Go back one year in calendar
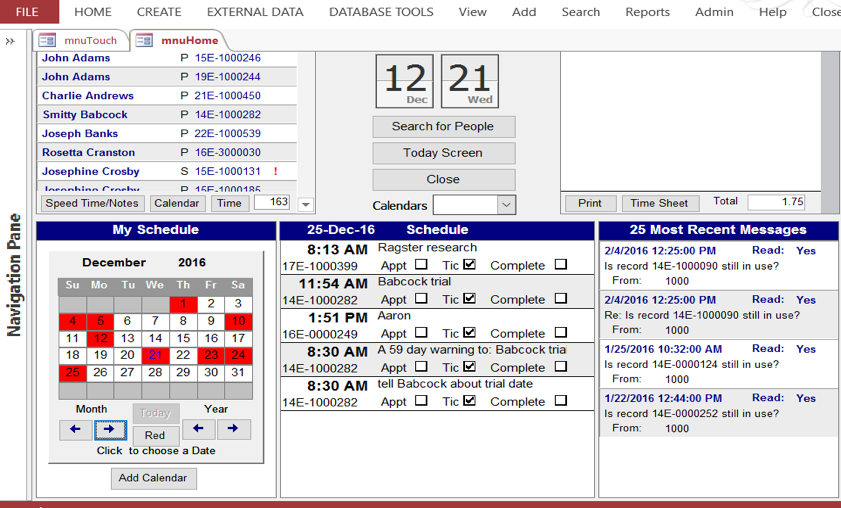The height and width of the screenshot is (508, 841). [x=198, y=429]
